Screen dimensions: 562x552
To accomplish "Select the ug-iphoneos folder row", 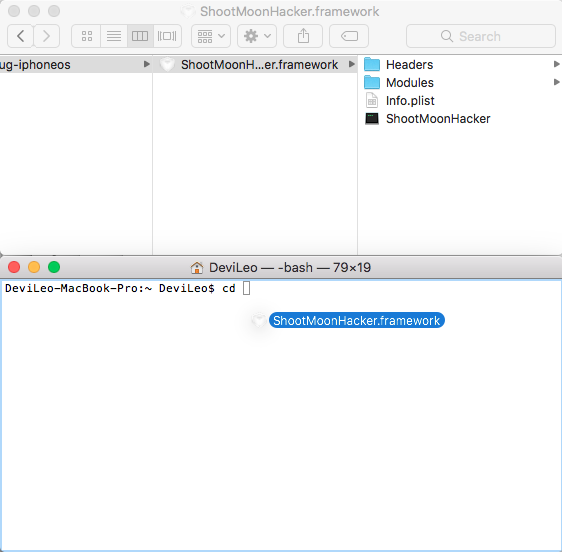I will 76,65.
